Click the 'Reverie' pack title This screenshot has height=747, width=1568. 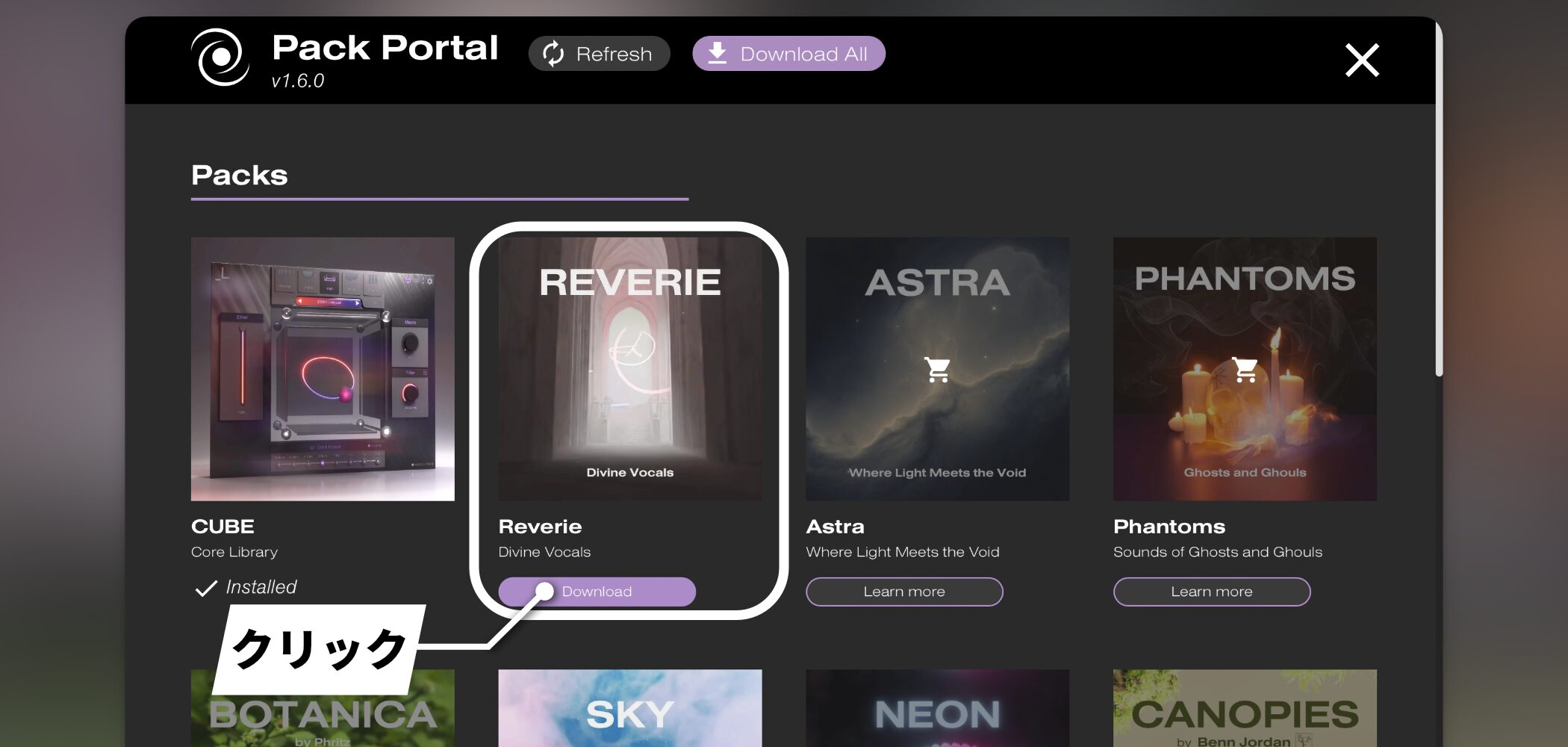click(540, 527)
